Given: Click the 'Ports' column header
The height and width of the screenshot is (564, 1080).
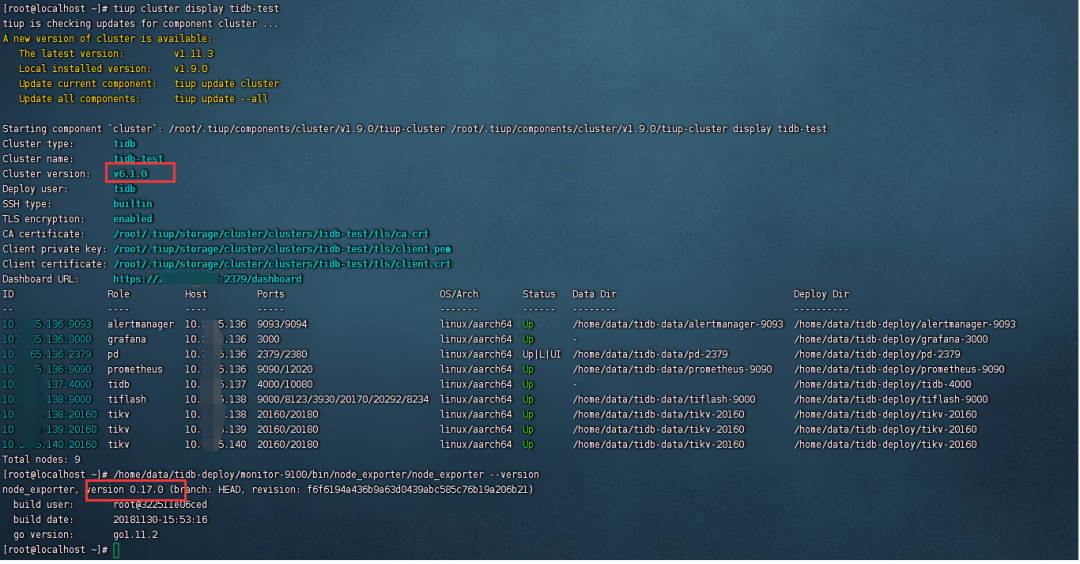Looking at the screenshot, I should point(271,294).
